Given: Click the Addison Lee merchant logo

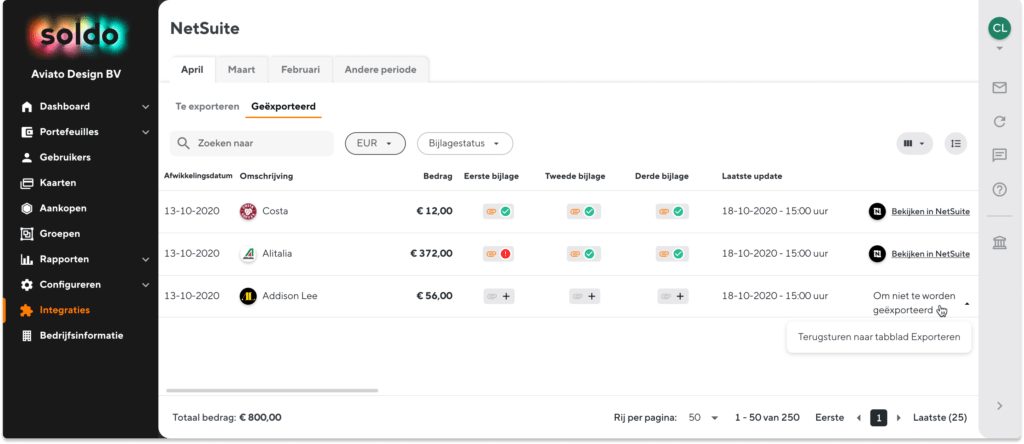Looking at the screenshot, I should [248, 296].
